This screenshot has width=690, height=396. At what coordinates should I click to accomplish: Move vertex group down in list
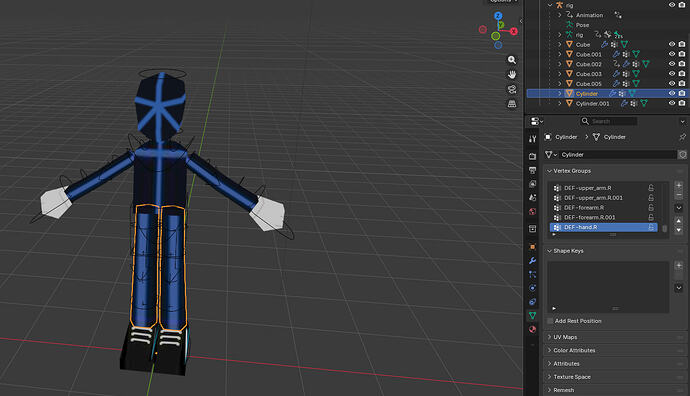(679, 230)
